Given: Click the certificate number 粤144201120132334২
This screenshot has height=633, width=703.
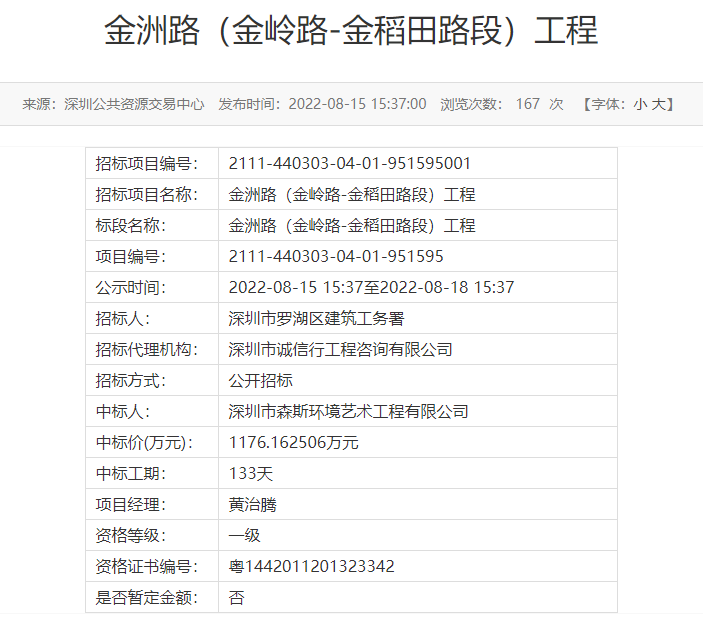Looking at the screenshot, I should 311,567.
